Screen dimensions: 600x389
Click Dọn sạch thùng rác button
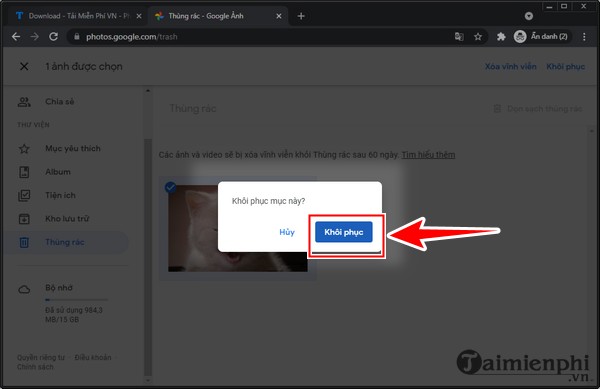(537, 109)
